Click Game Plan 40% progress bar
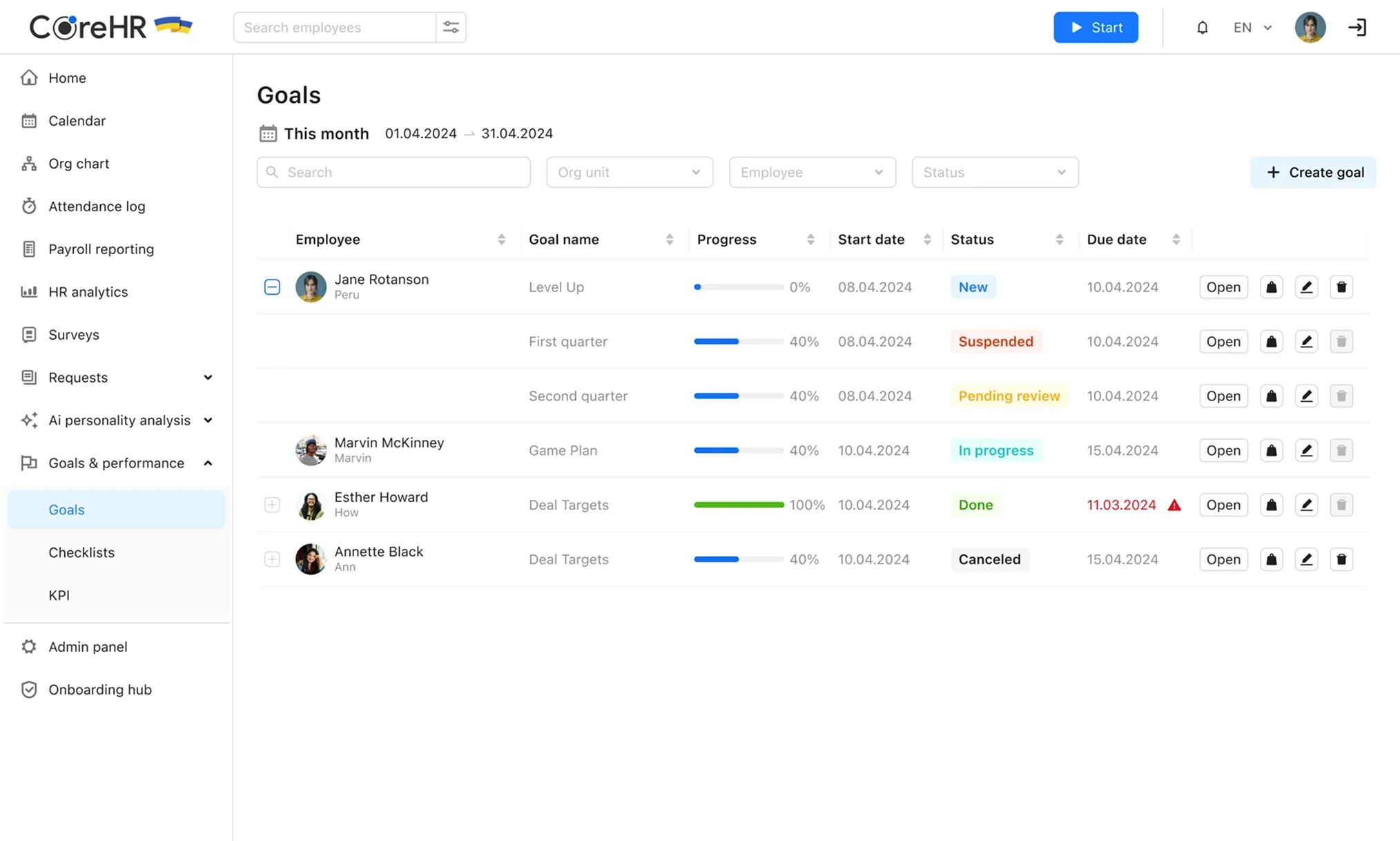 (739, 451)
